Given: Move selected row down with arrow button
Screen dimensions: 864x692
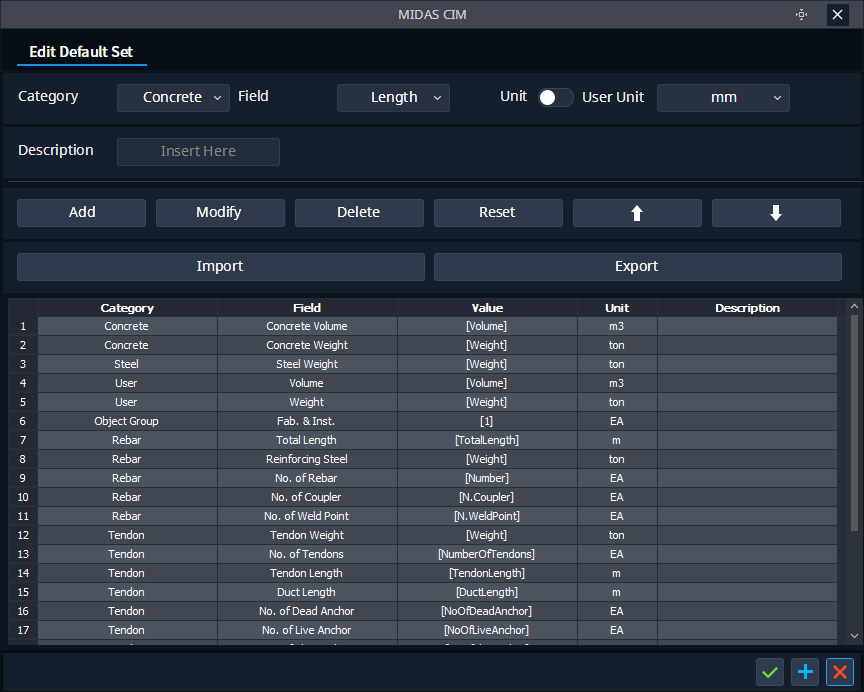Looking at the screenshot, I should click(x=776, y=213).
